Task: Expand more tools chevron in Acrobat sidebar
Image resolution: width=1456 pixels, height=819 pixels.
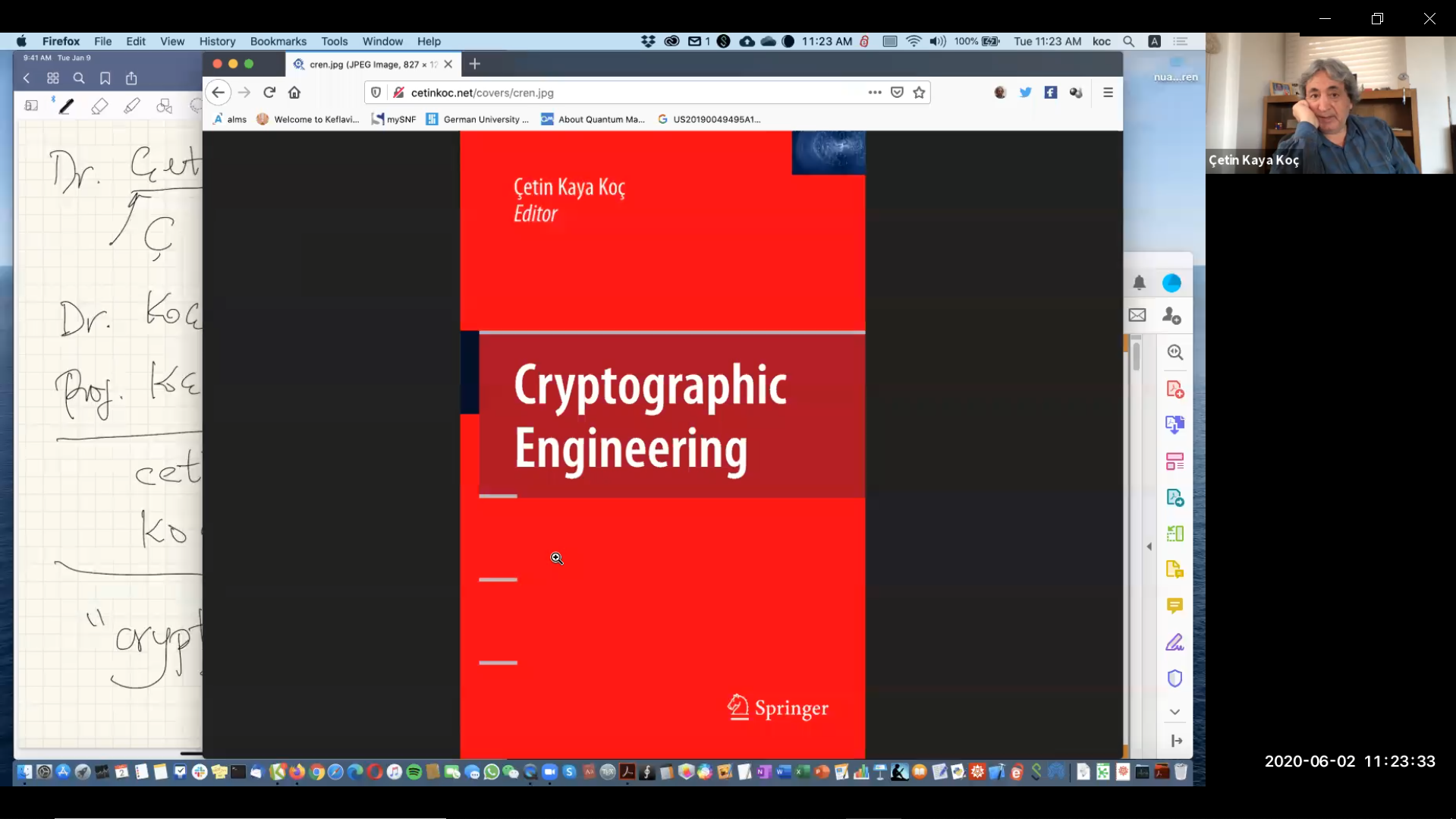Action: pyautogui.click(x=1175, y=712)
